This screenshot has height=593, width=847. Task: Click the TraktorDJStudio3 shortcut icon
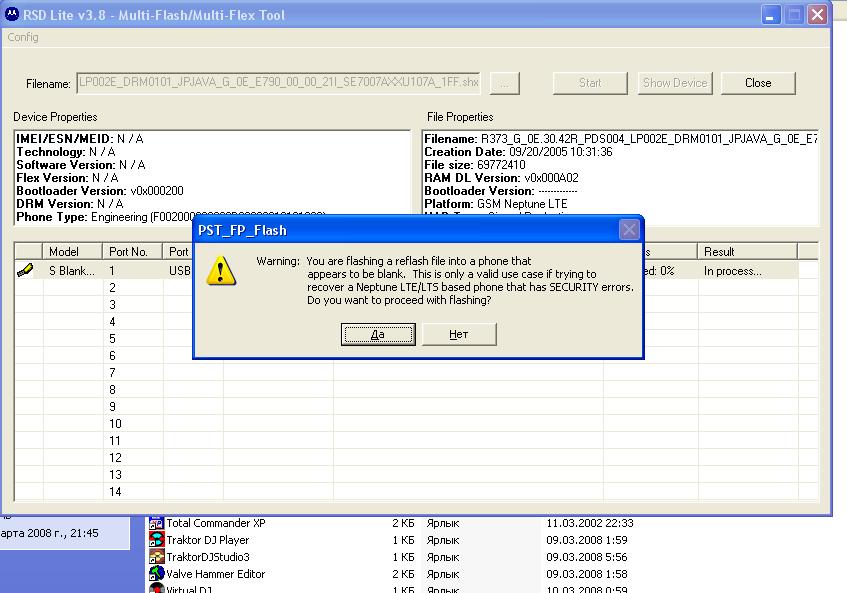(x=156, y=556)
